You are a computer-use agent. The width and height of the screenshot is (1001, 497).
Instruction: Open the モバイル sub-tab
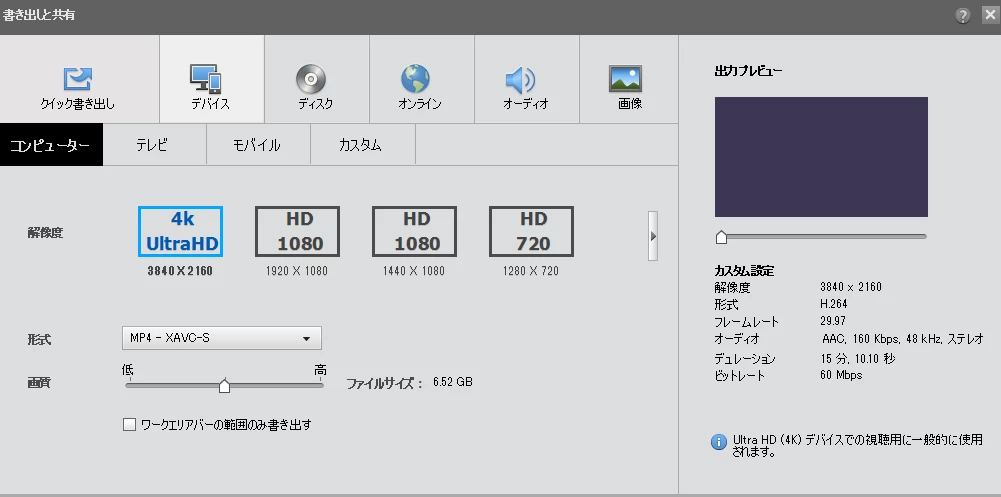(258, 145)
